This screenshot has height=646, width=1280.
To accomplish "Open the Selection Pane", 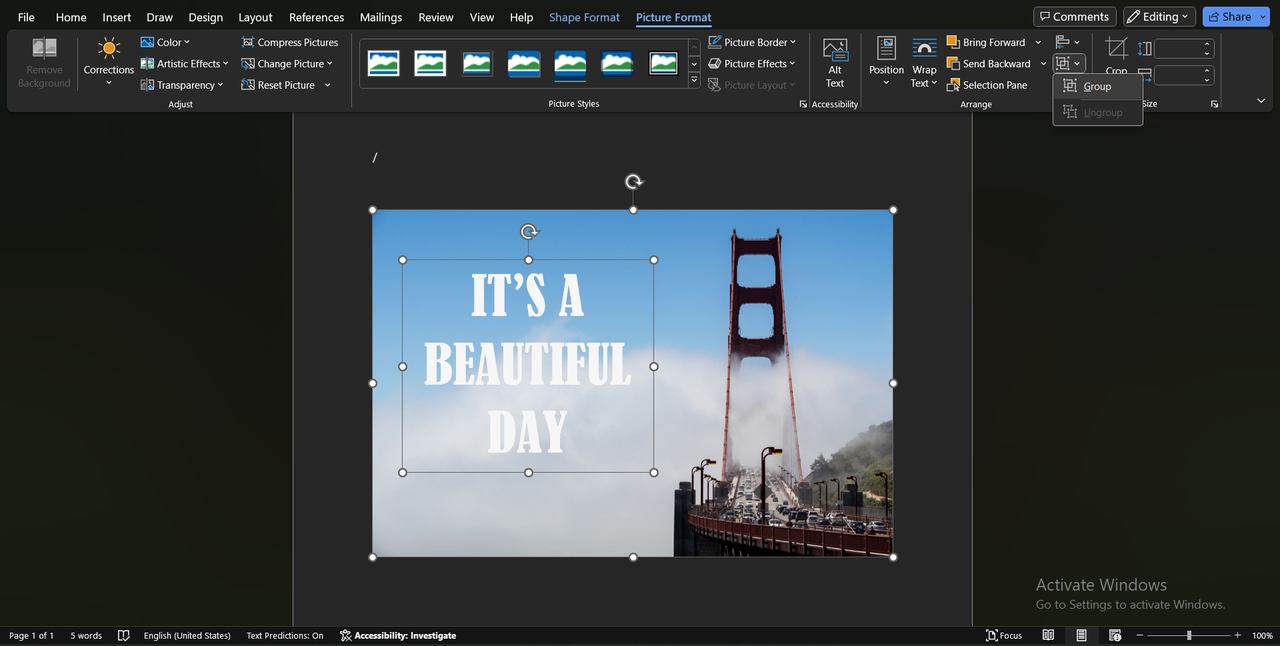I will tap(987, 85).
